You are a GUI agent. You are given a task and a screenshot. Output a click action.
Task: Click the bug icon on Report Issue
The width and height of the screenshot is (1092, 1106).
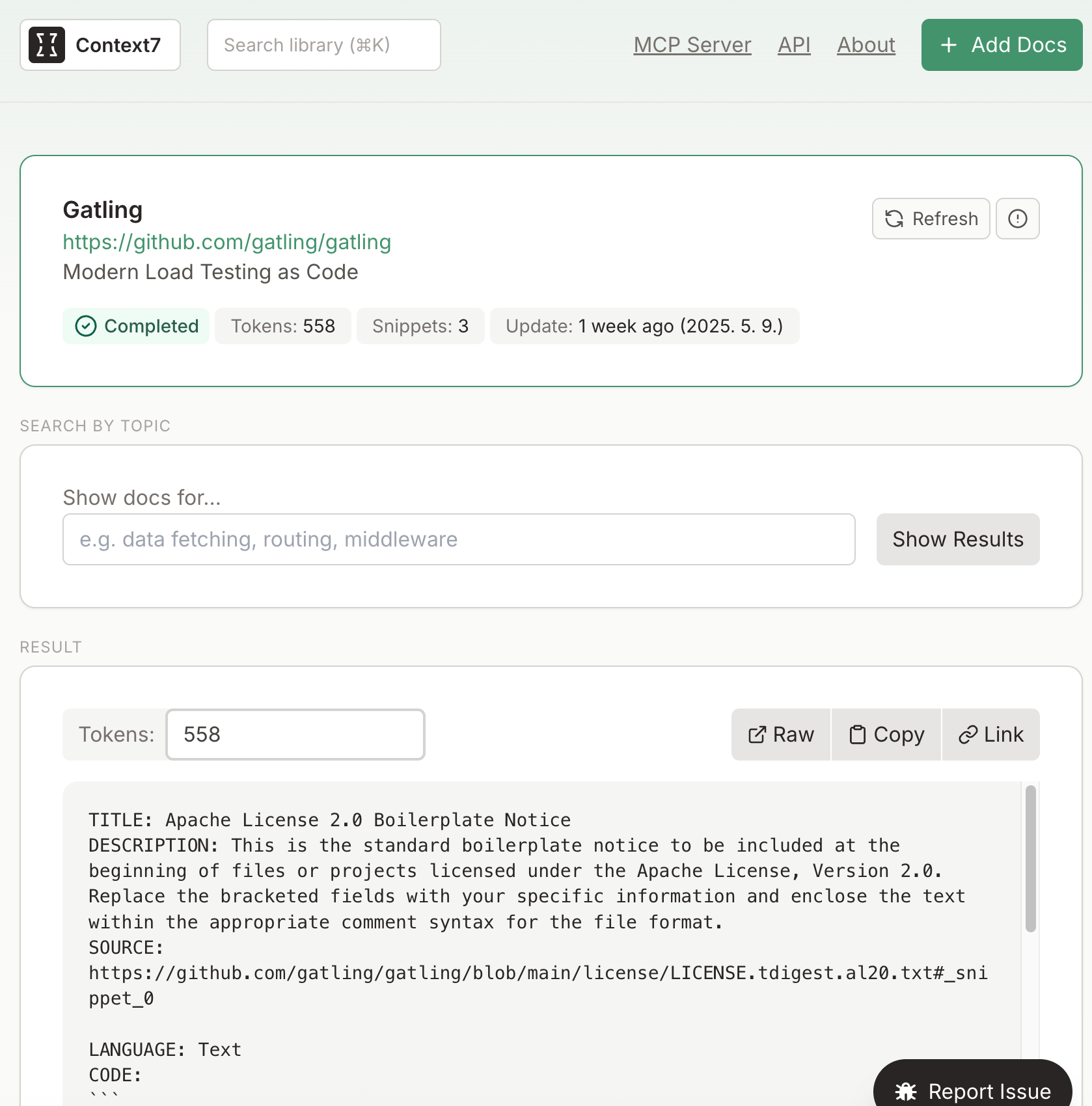tap(906, 1091)
